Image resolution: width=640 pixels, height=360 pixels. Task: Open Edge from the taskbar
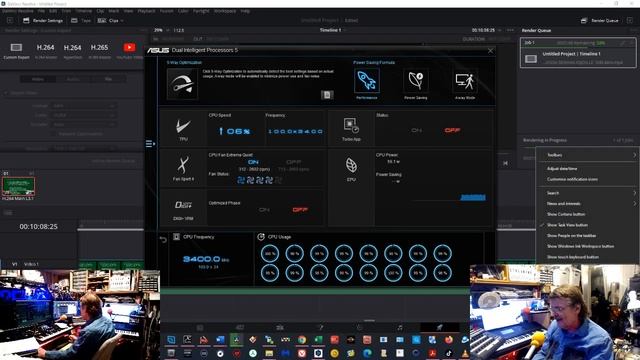pos(367,353)
